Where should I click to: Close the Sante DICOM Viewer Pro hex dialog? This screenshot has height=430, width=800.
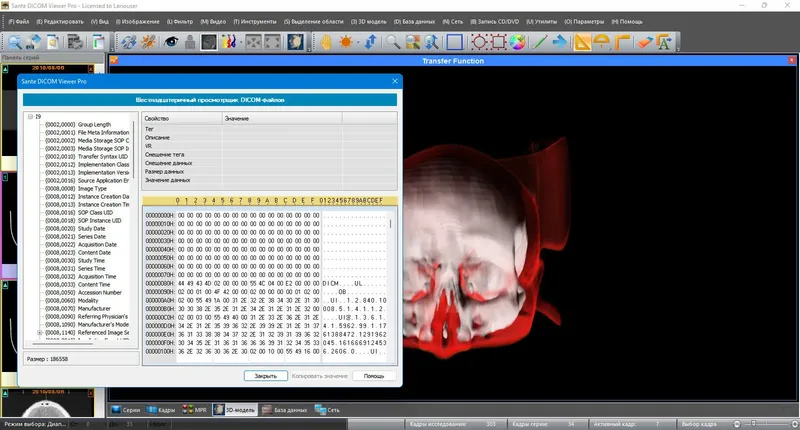(394, 81)
